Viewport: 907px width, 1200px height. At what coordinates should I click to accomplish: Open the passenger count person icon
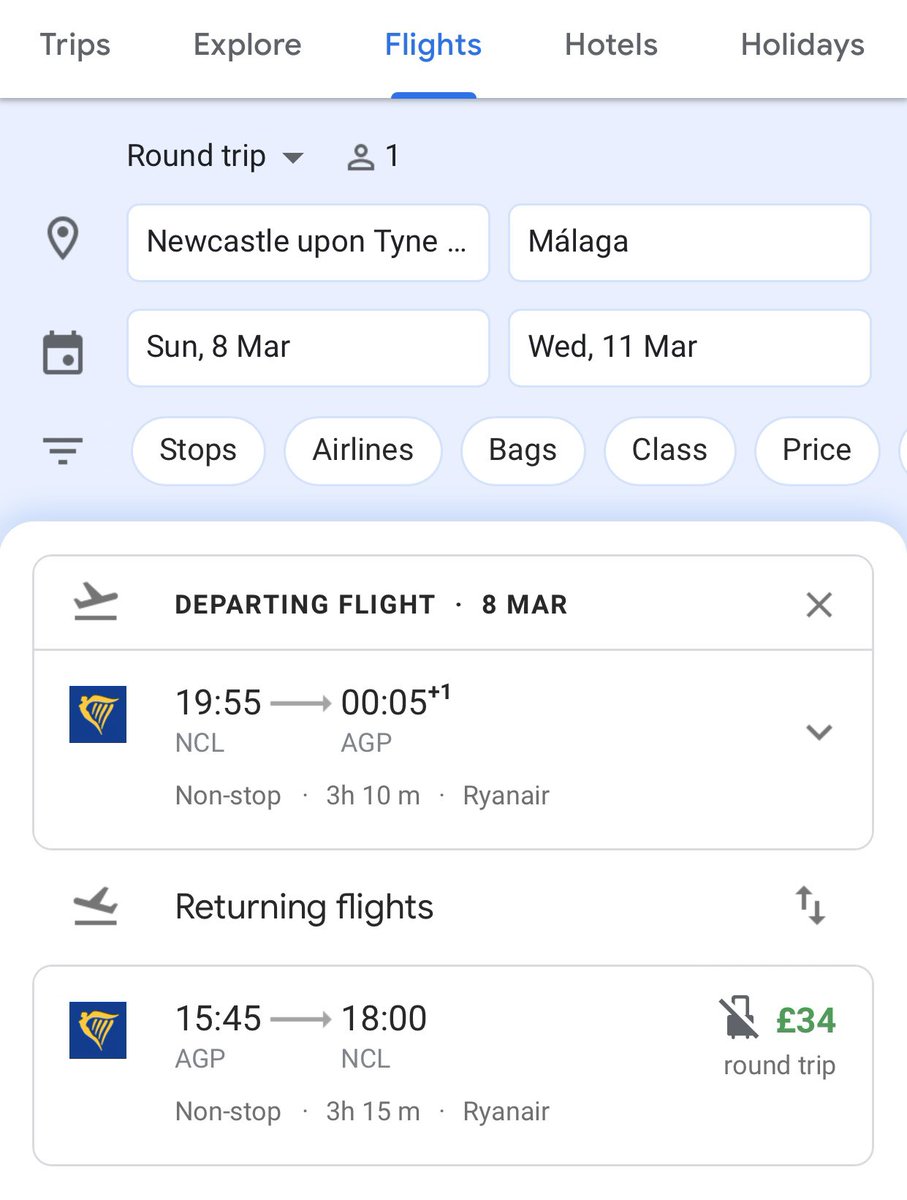360,157
